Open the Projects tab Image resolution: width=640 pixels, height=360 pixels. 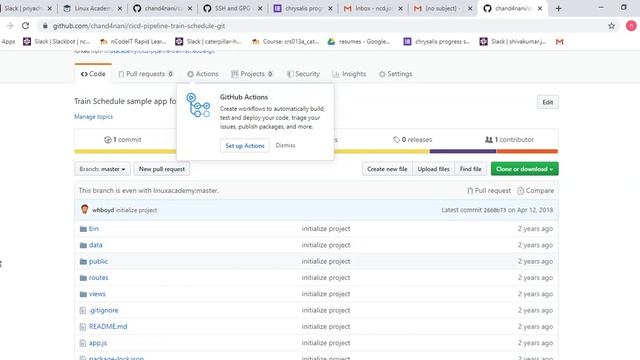tap(252, 74)
